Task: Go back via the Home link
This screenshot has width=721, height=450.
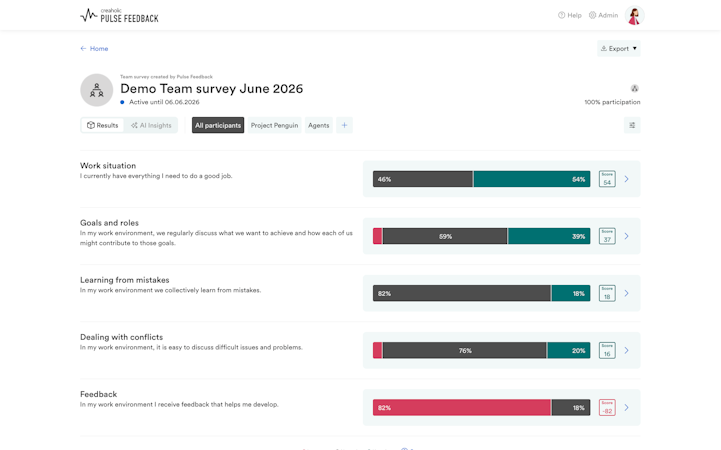Action: tap(94, 48)
